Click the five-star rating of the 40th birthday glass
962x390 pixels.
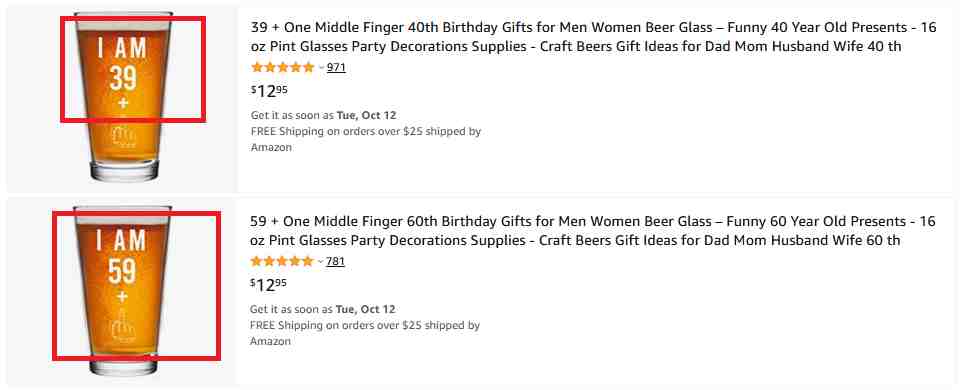pos(282,67)
